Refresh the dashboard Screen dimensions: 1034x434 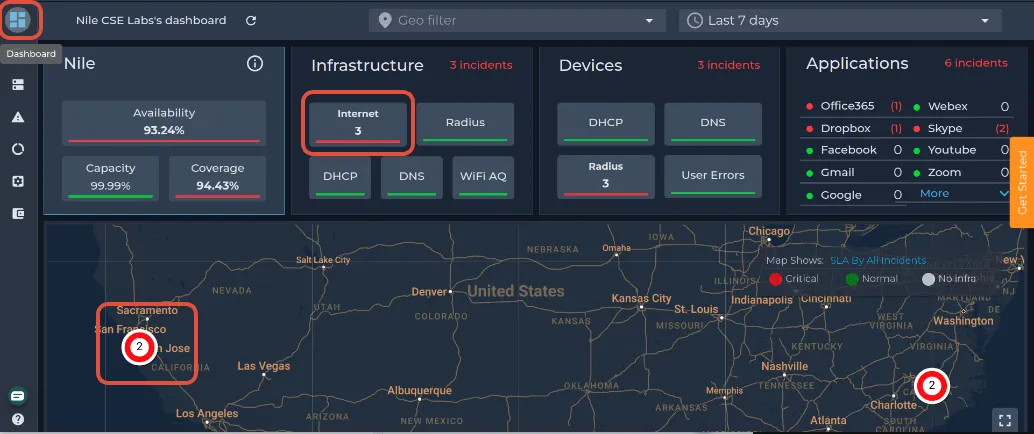pyautogui.click(x=251, y=20)
